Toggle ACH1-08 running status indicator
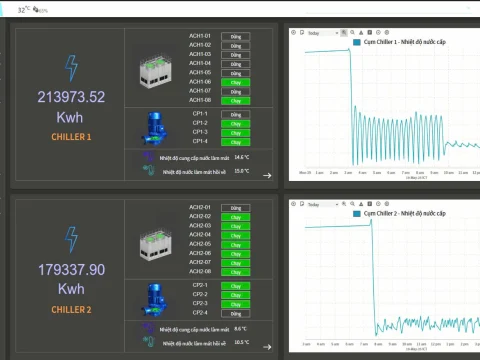This screenshot has width=480, height=360. (236, 101)
